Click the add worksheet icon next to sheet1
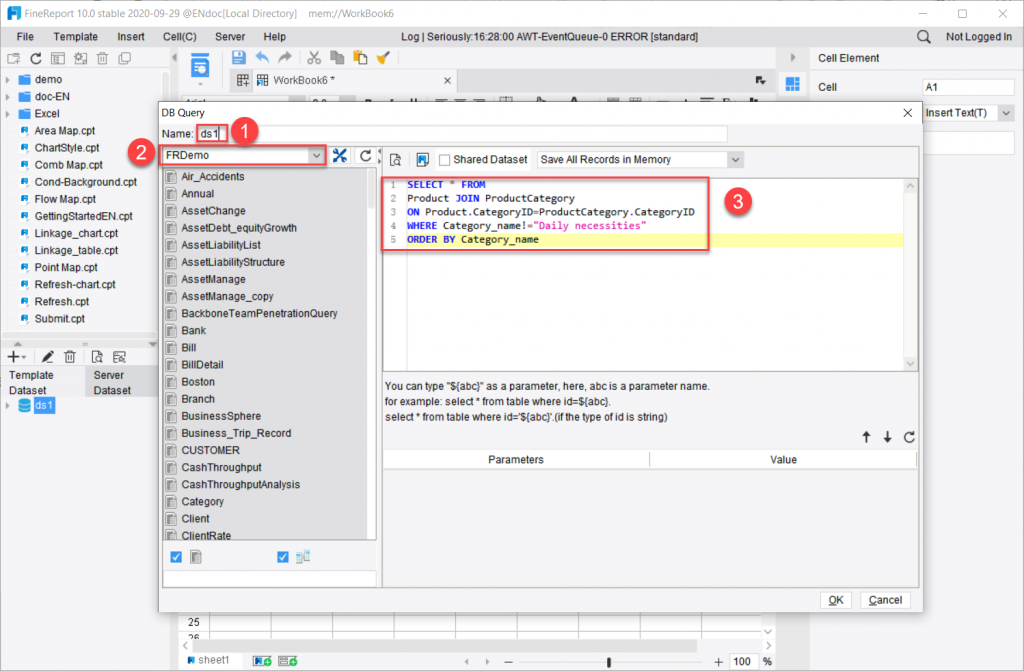The width and height of the screenshot is (1024, 671). 262,661
